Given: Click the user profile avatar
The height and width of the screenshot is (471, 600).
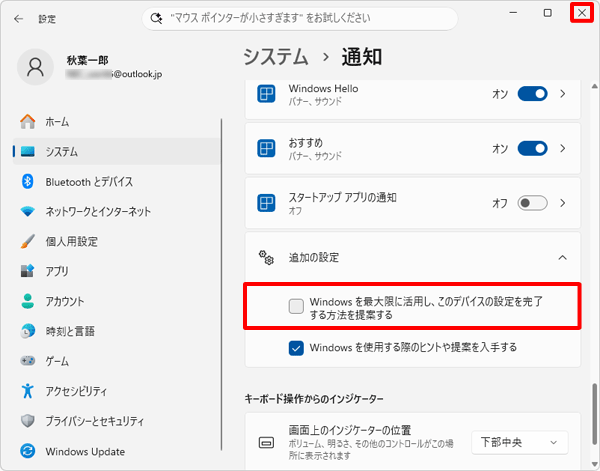Looking at the screenshot, I should click(35, 67).
